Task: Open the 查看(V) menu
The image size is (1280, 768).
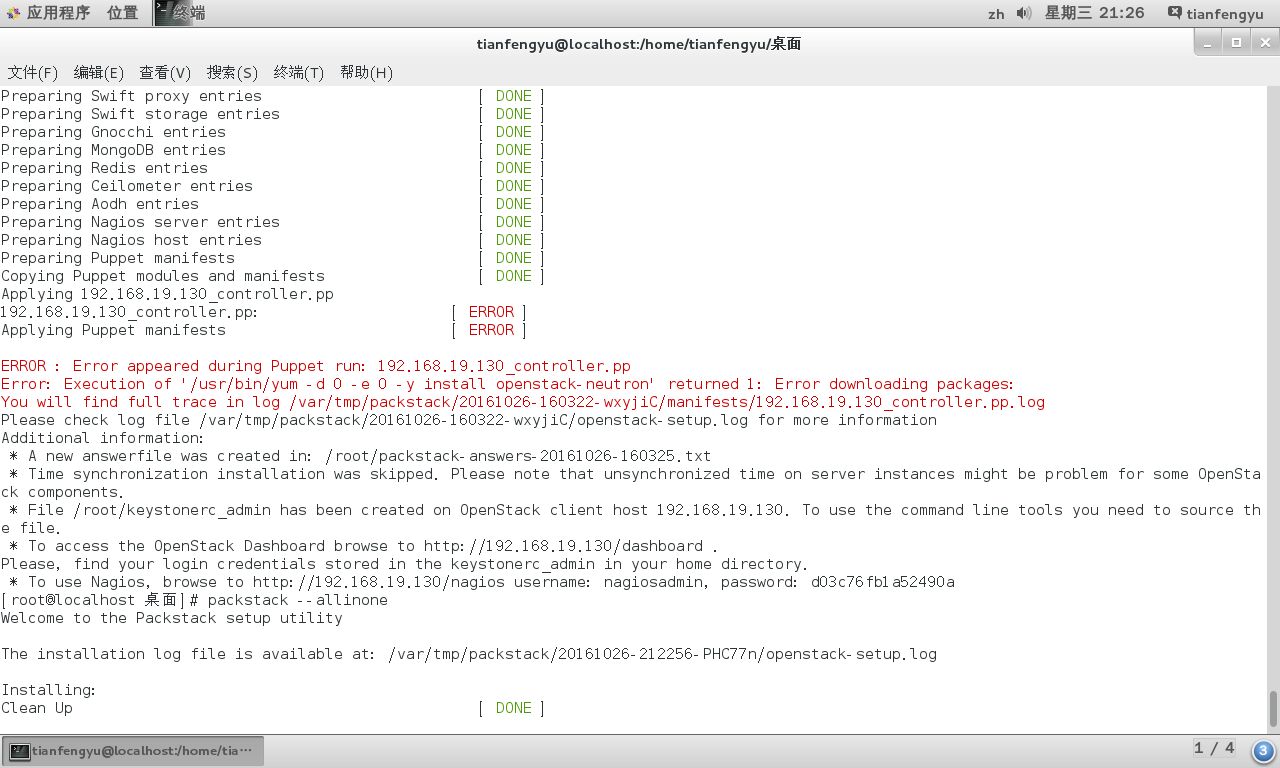Action: 165,72
